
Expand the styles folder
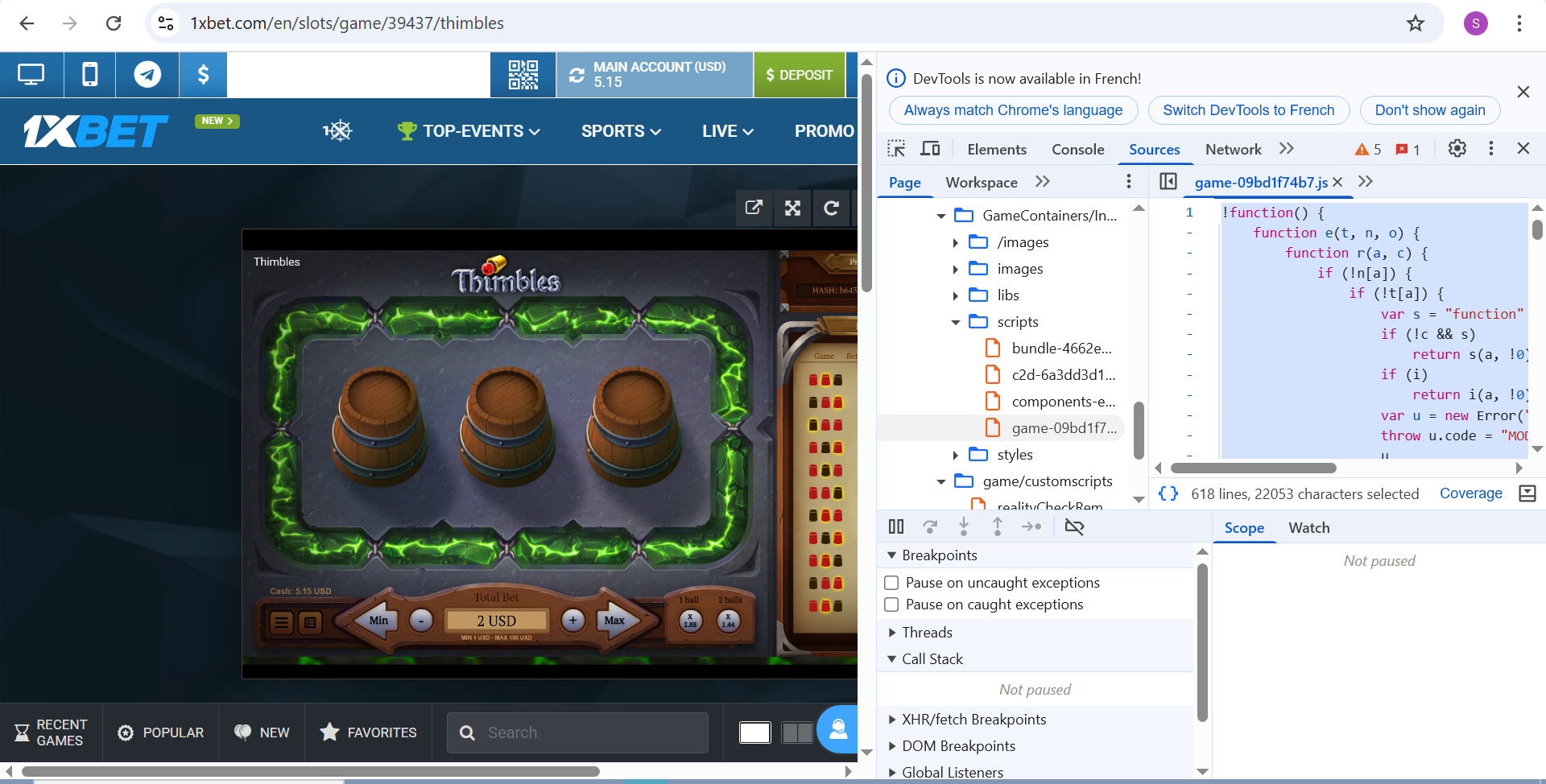tap(955, 455)
